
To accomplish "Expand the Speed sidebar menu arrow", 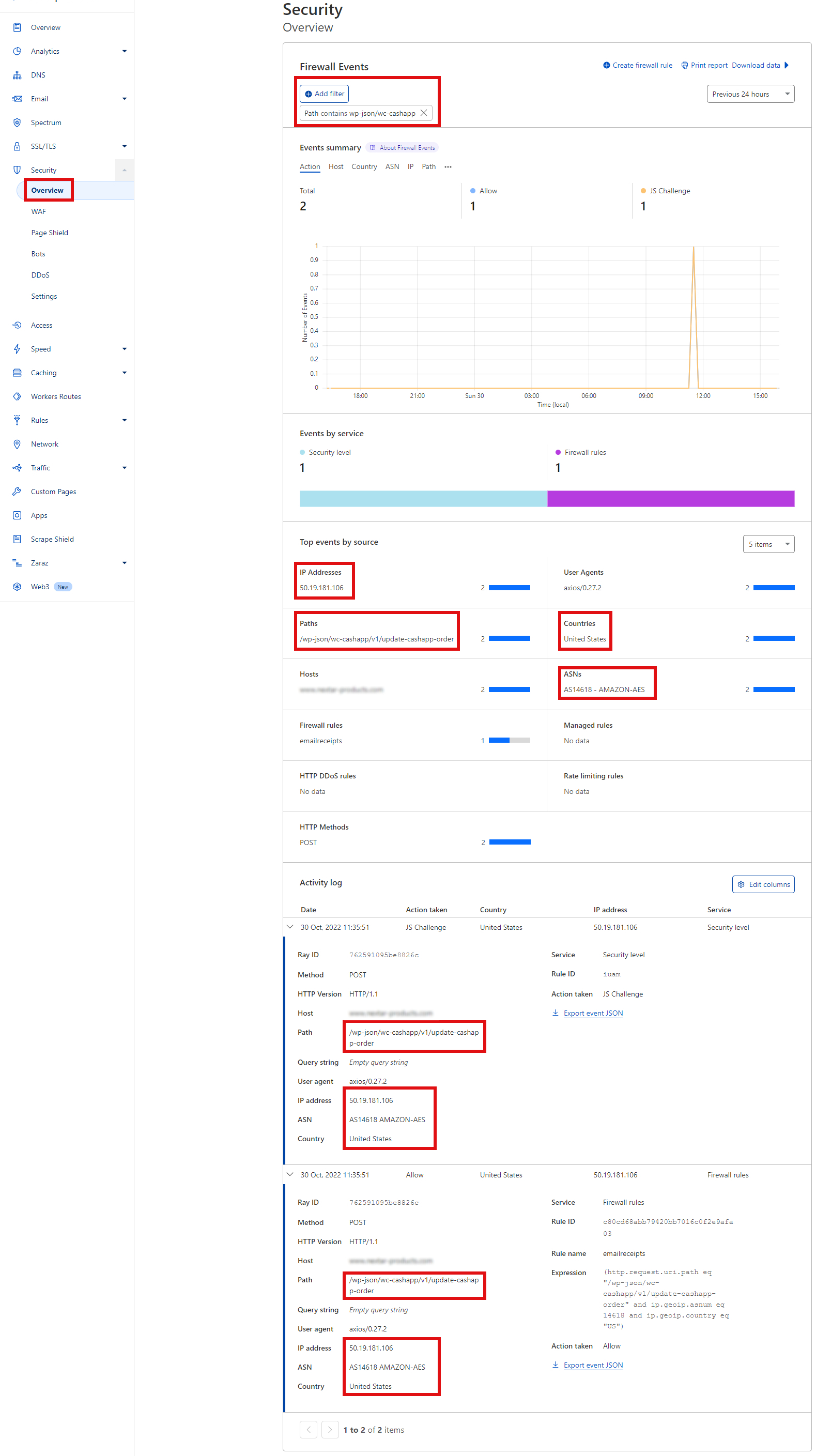I will point(125,349).
